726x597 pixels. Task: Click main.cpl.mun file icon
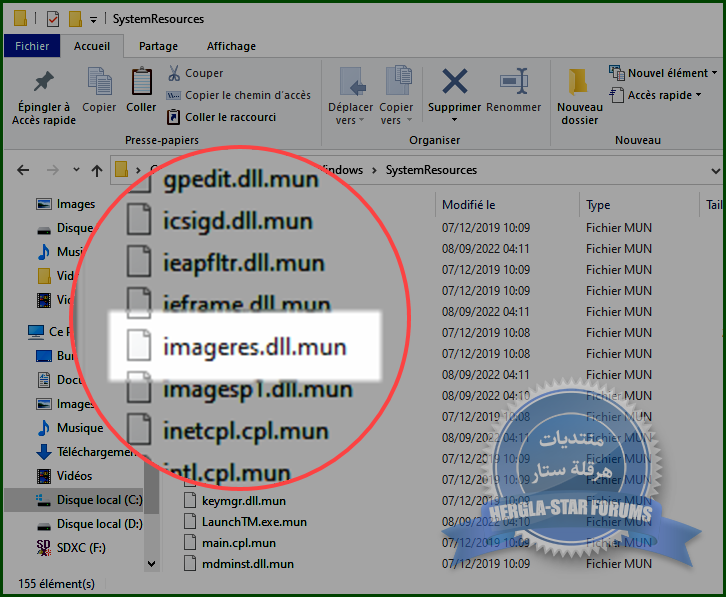tap(190, 542)
